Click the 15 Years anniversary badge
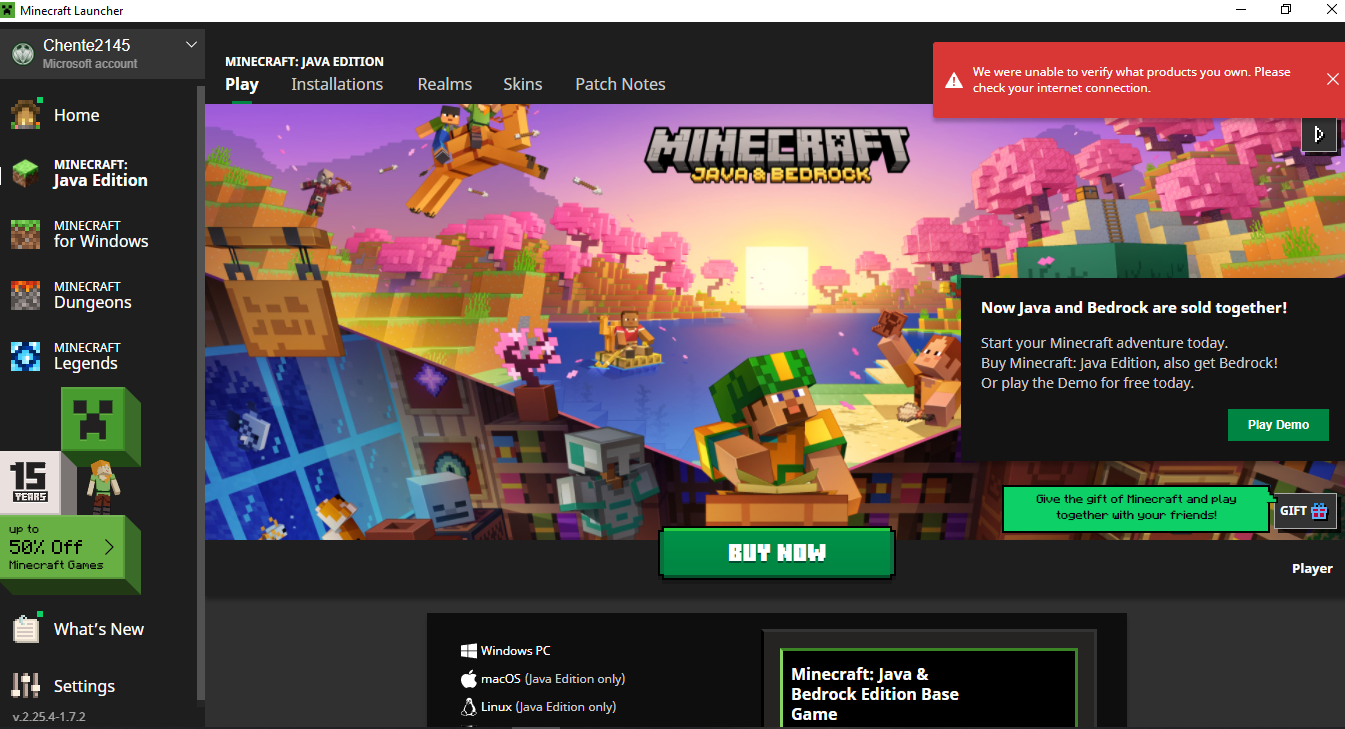The height and width of the screenshot is (729, 1345). [30, 482]
